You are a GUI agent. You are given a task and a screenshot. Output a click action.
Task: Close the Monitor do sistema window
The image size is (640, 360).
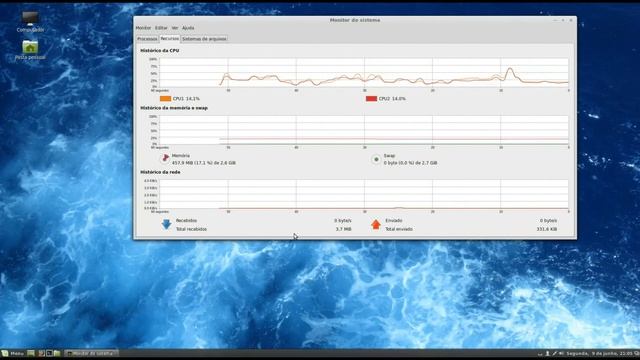tap(571, 20)
